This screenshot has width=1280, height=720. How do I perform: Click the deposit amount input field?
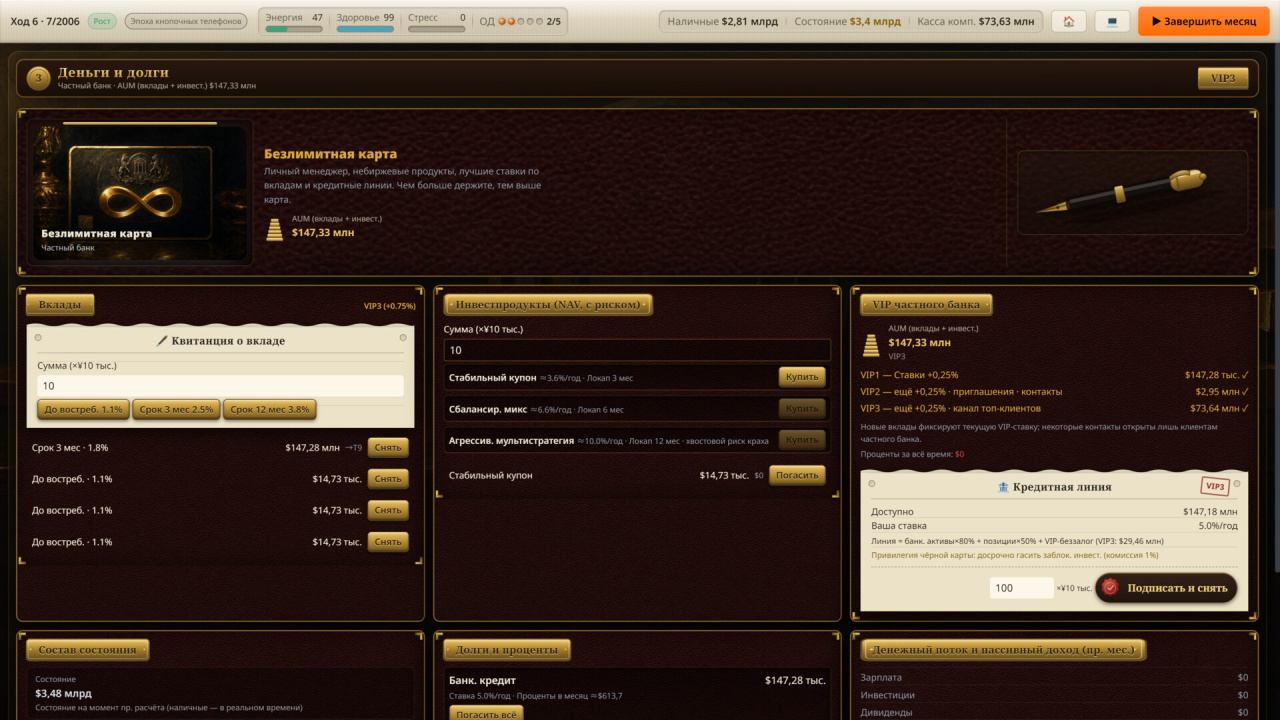click(220, 386)
